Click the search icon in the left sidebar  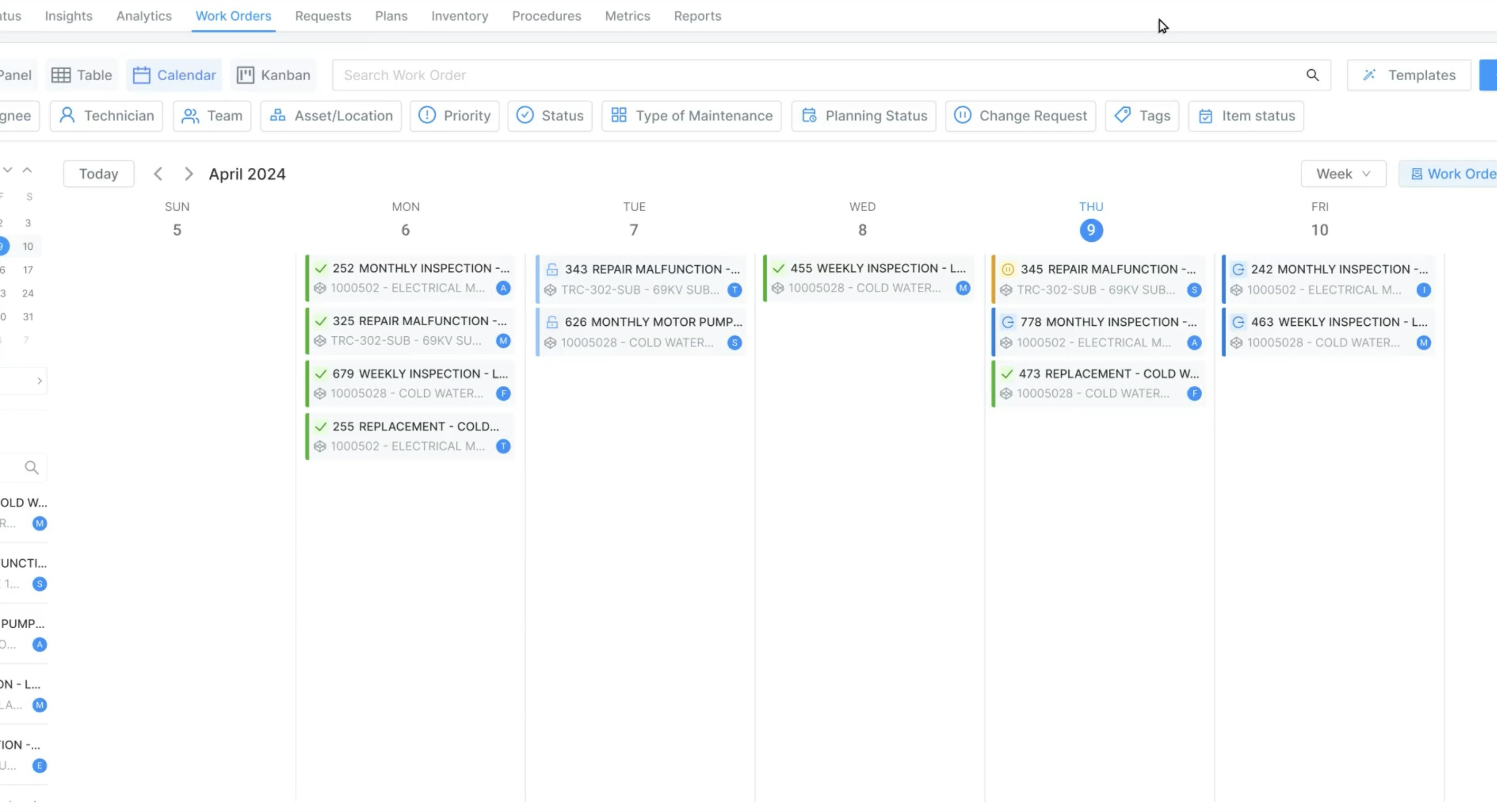point(31,467)
